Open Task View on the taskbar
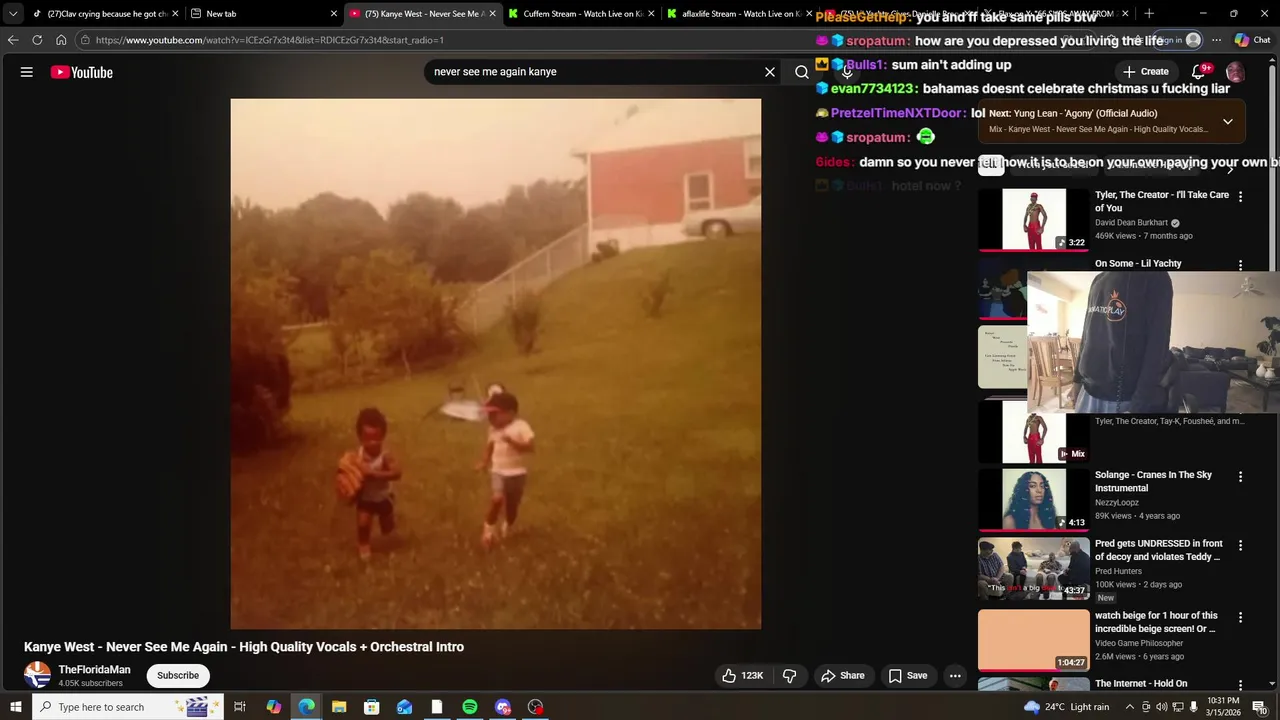The width and height of the screenshot is (1280, 720). coord(240,707)
